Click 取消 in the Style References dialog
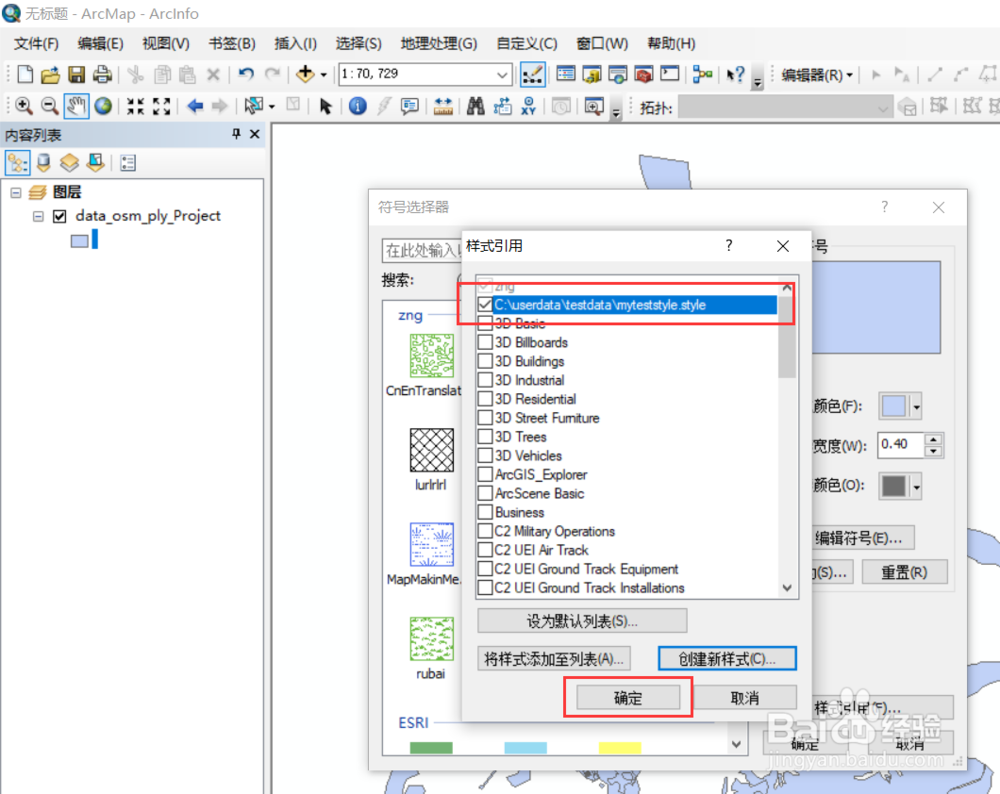The height and width of the screenshot is (794, 1000). point(745,698)
